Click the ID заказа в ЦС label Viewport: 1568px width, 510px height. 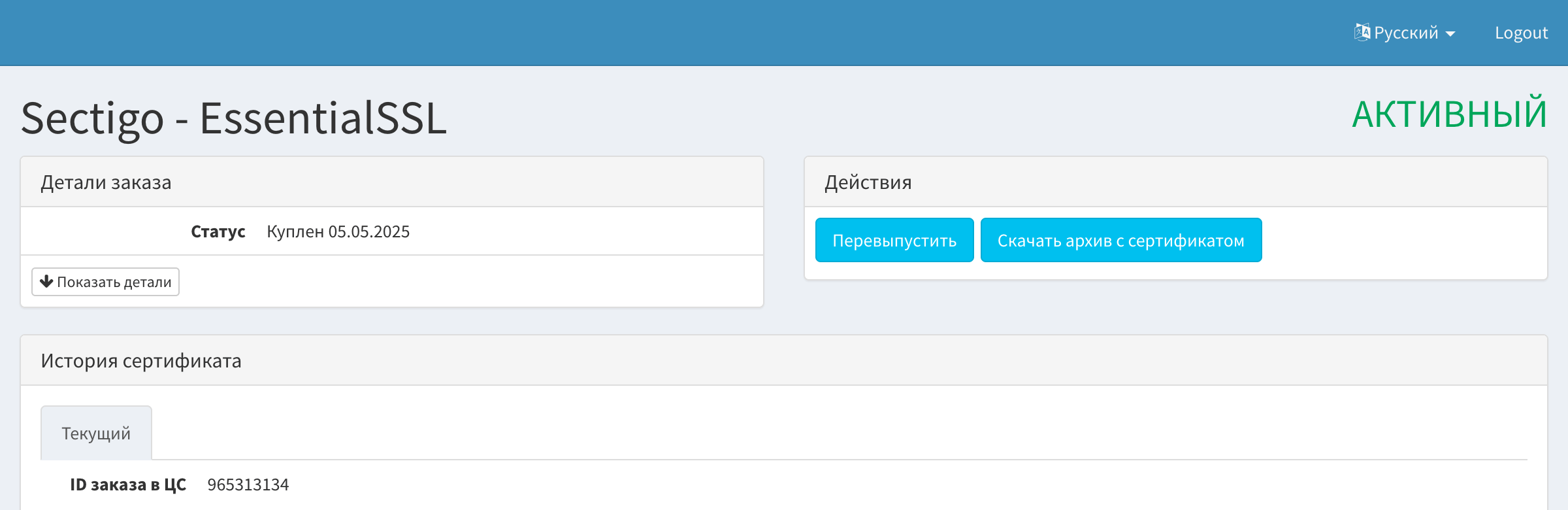coord(128,484)
